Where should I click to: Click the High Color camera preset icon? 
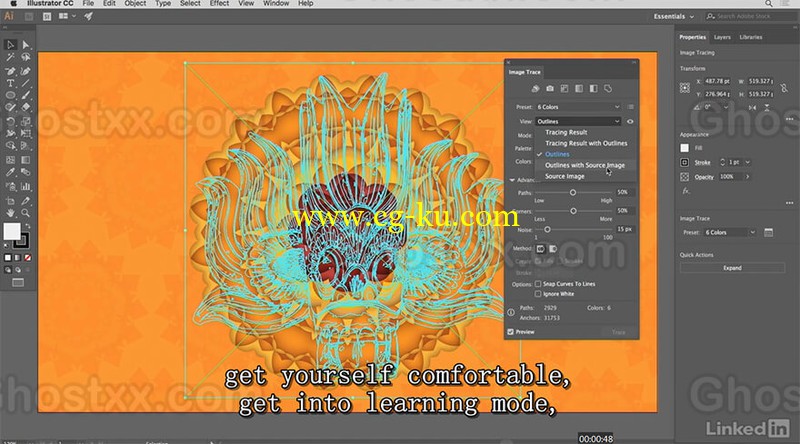(x=549, y=89)
